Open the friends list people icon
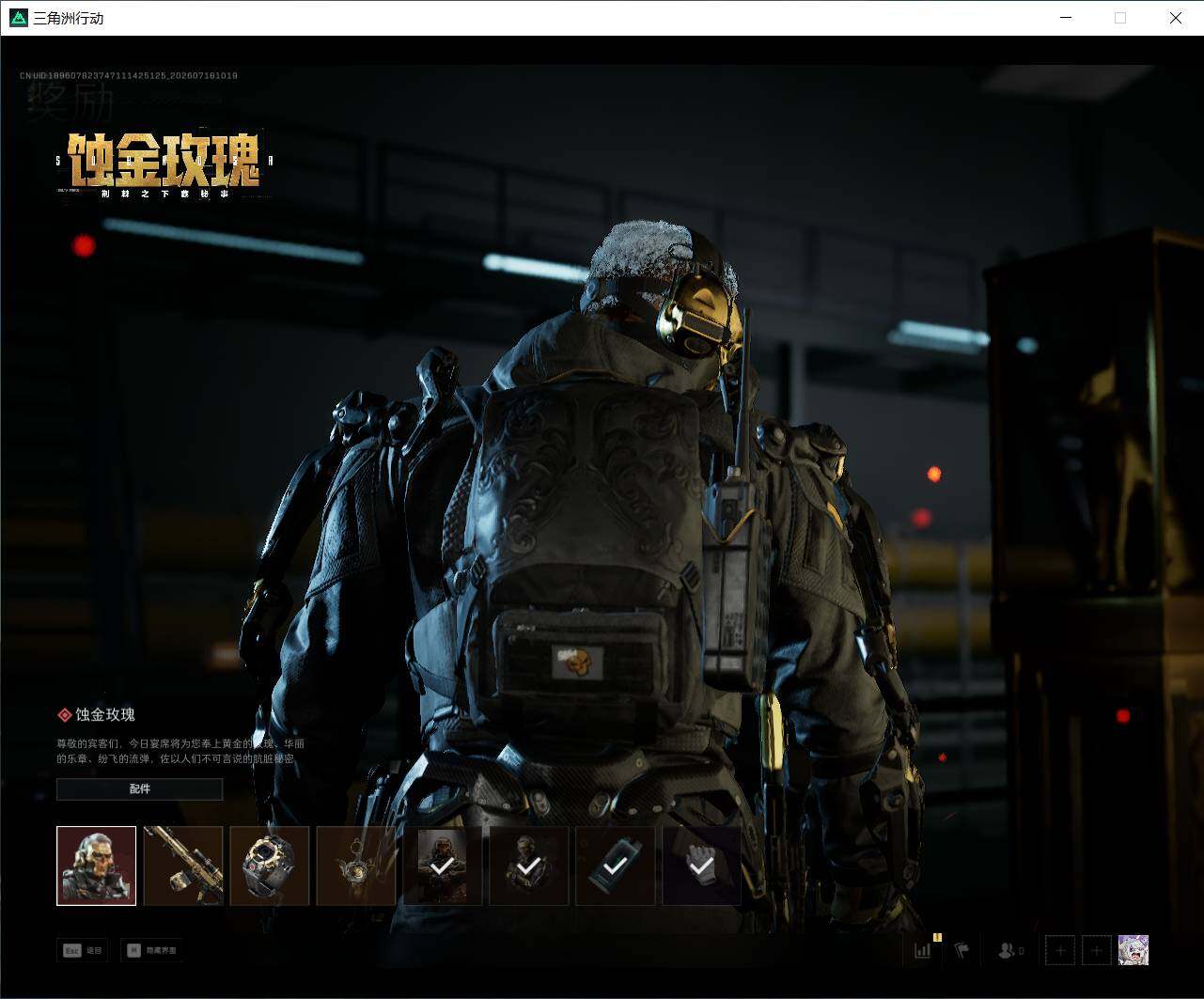Viewport: 1204px width, 999px height. [x=1011, y=951]
